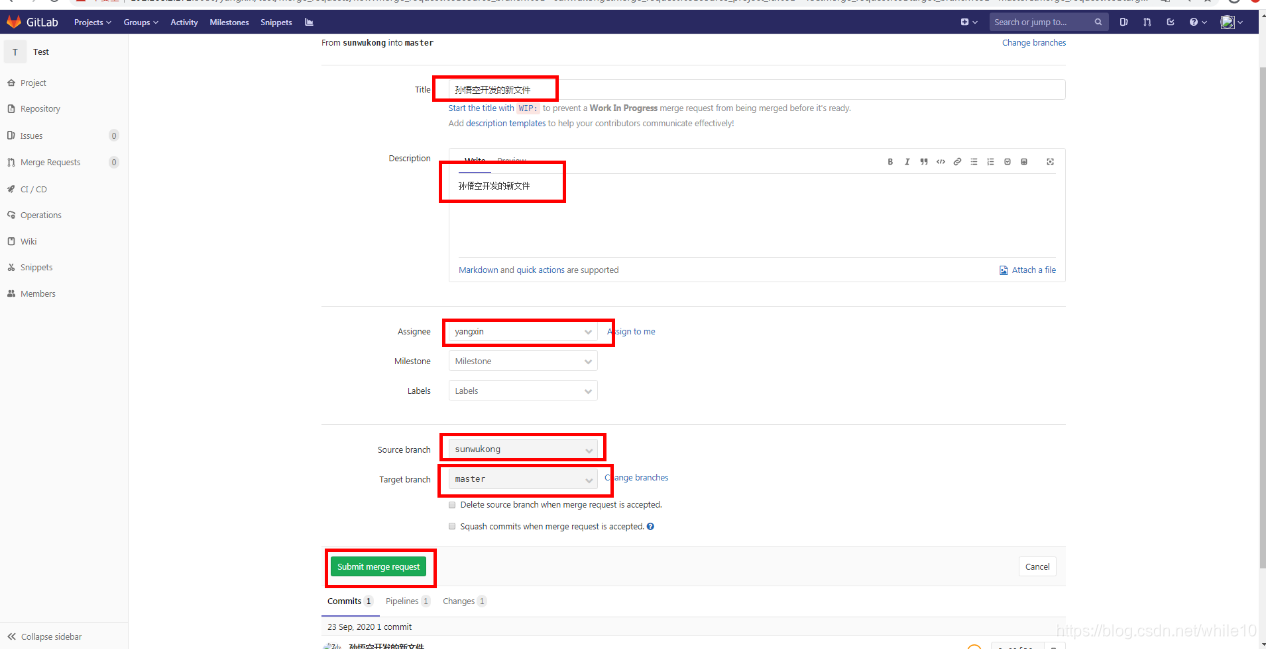Open the Issues icon in top bar
The image size is (1266, 649).
[1124, 22]
